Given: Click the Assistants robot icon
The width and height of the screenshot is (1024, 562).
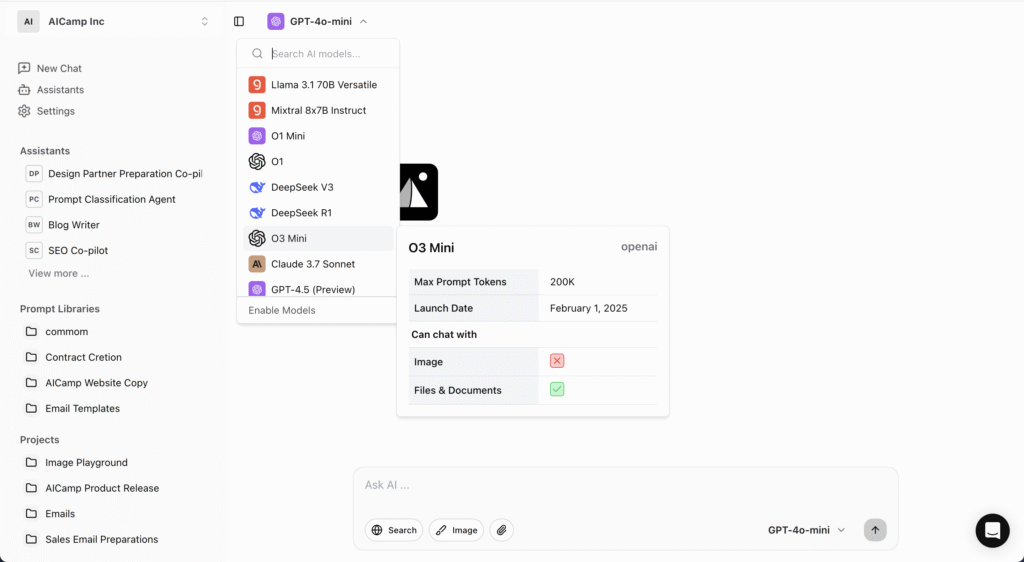Looking at the screenshot, I should (24, 89).
